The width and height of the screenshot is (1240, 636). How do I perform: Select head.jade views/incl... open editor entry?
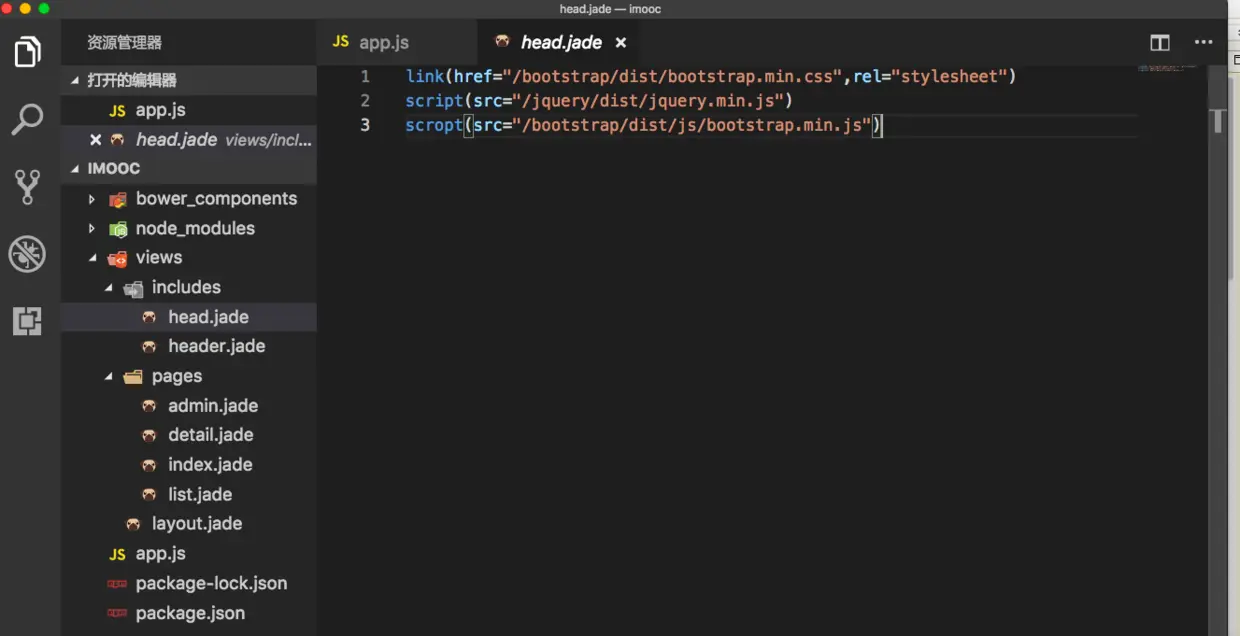point(189,140)
